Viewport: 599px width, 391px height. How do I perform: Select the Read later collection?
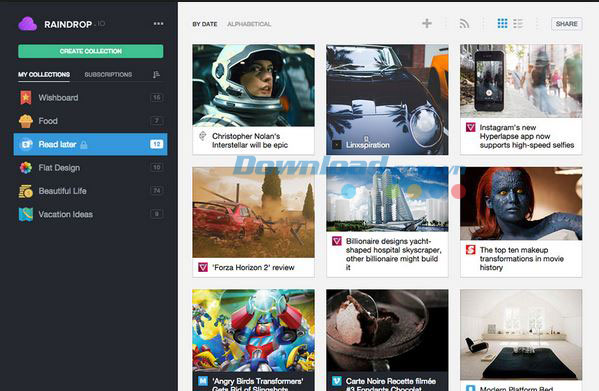tap(91, 144)
